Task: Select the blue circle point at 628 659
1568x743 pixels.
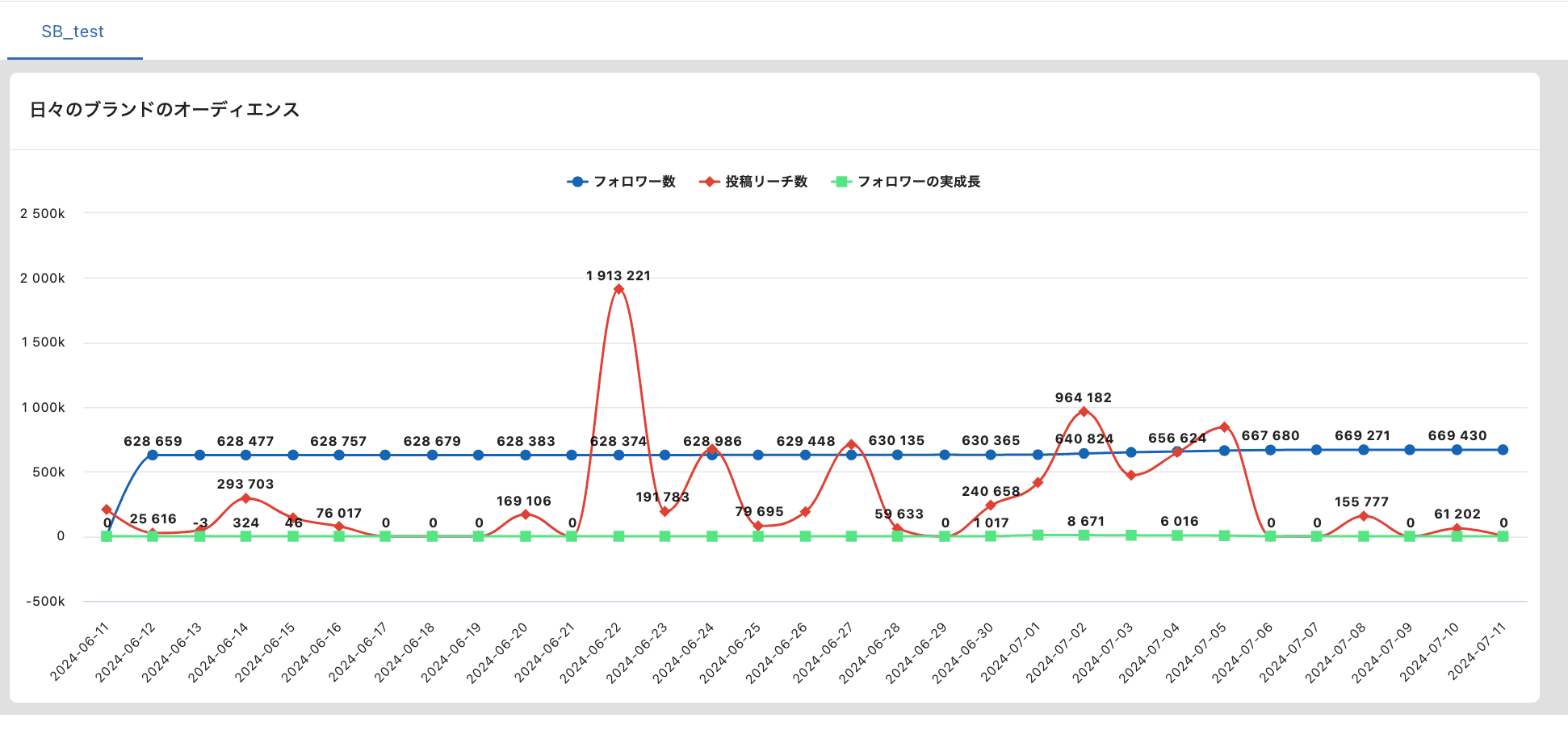Action: tap(153, 455)
